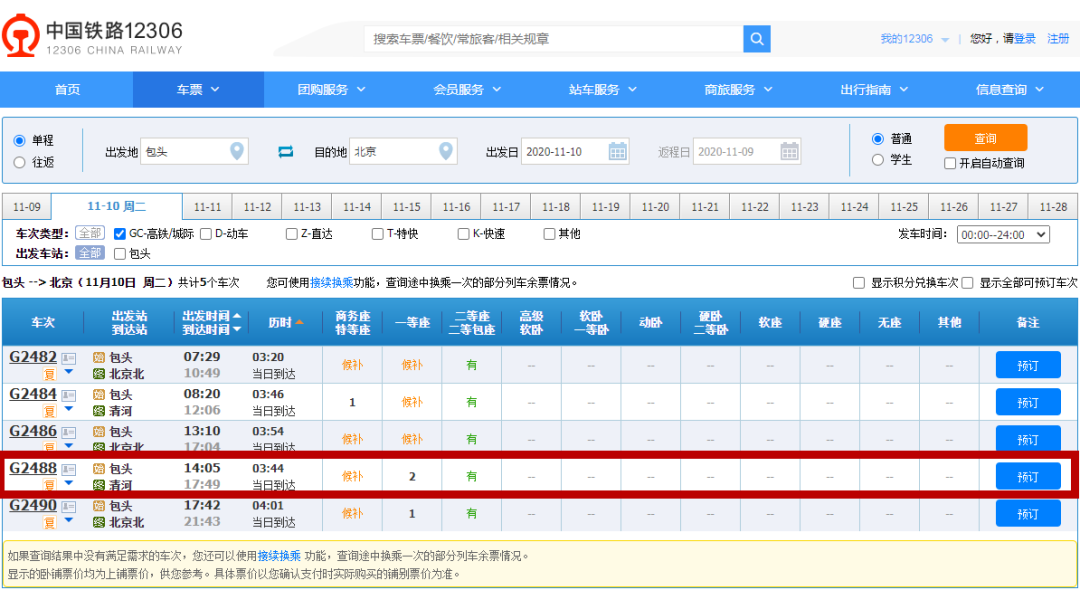1080x590 pixels.
Task: Select the 往返 round-trip radio button
Action: pos(20,162)
